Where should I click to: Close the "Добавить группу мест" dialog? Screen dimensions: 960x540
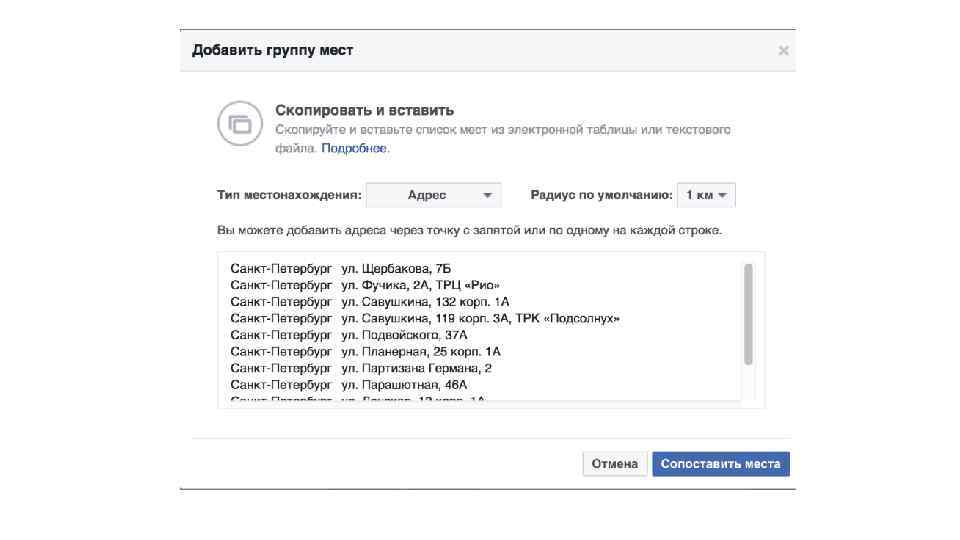784,51
